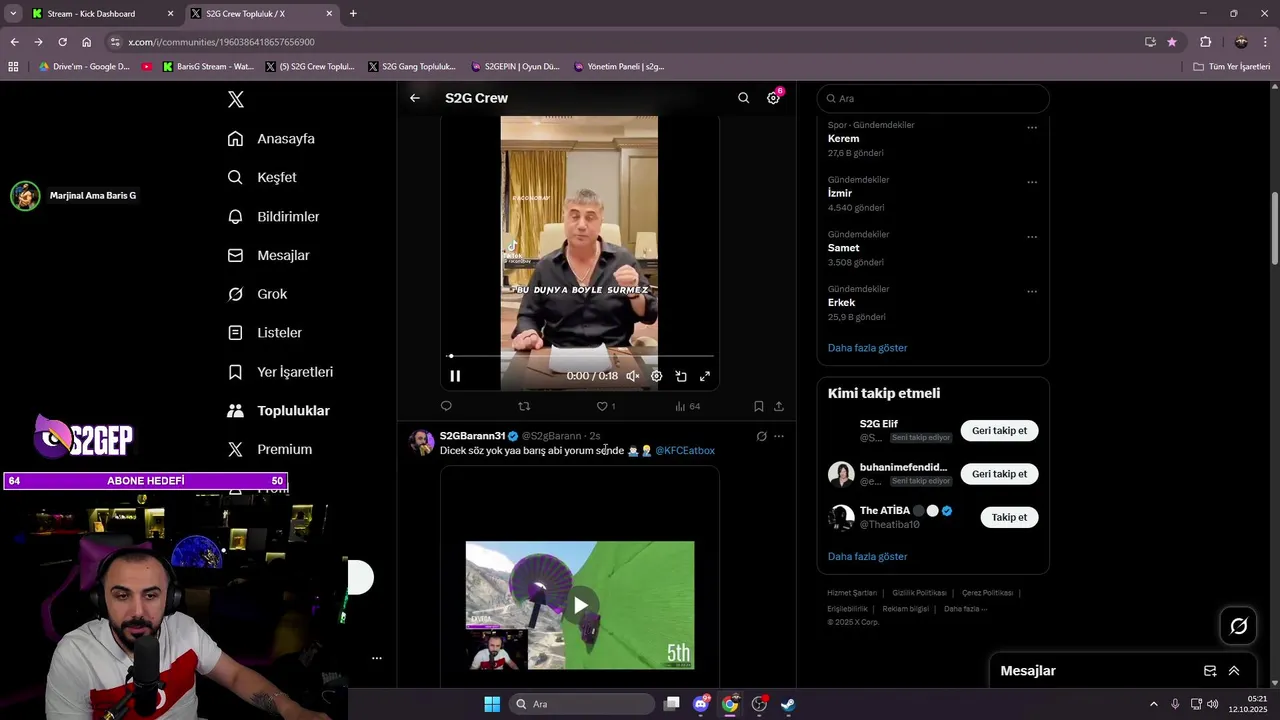1280x720 pixels.
Task: Unmute the video sound
Action: point(632,376)
